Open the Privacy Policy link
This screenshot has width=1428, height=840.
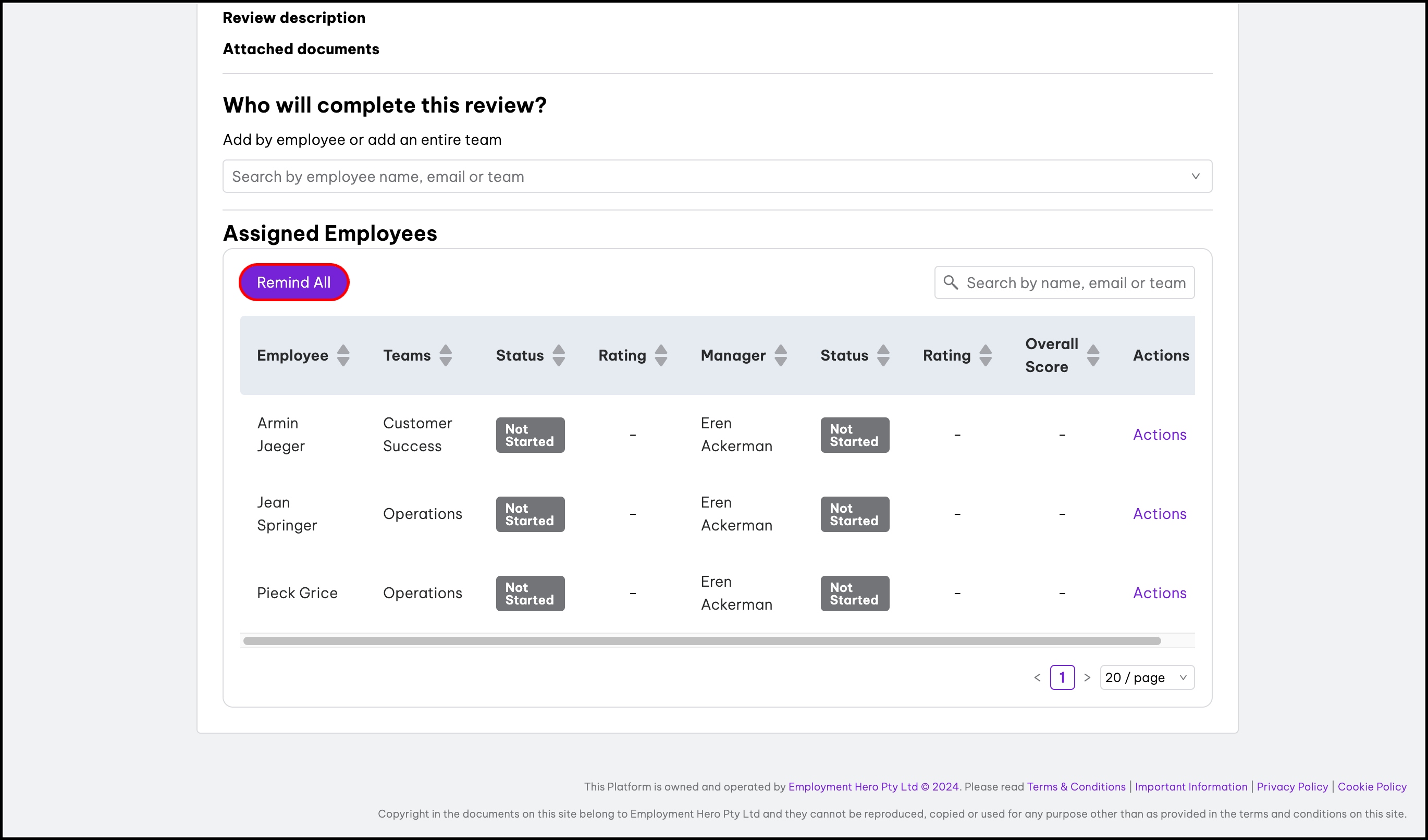point(1292,787)
